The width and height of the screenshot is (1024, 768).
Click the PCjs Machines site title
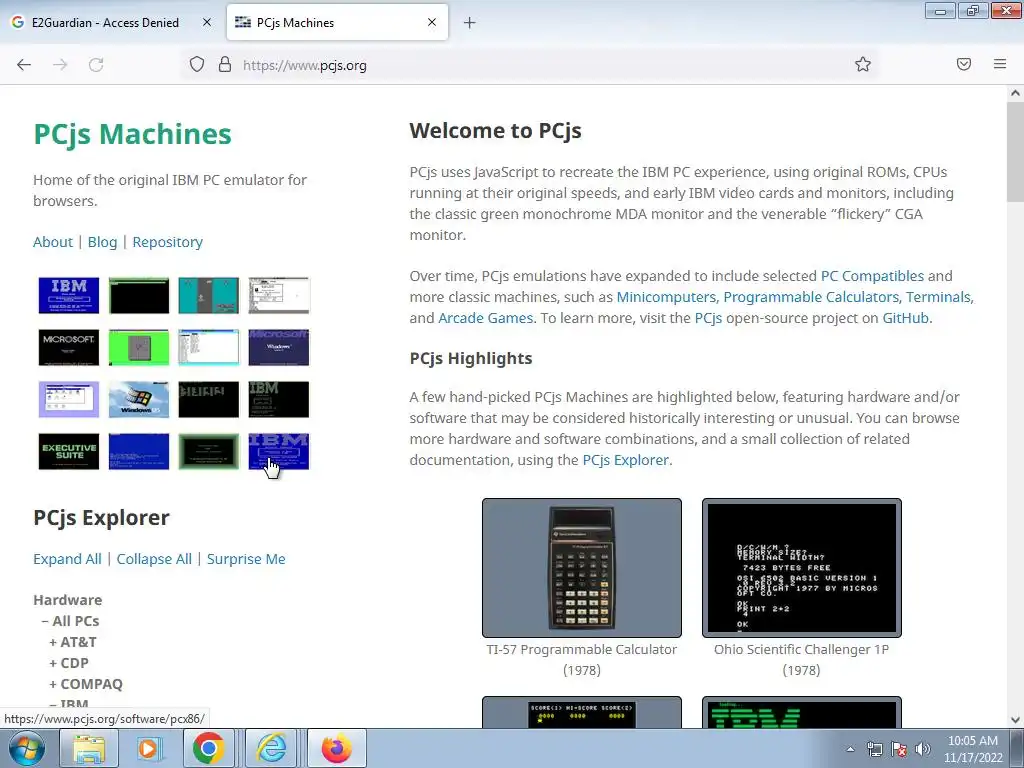point(133,134)
